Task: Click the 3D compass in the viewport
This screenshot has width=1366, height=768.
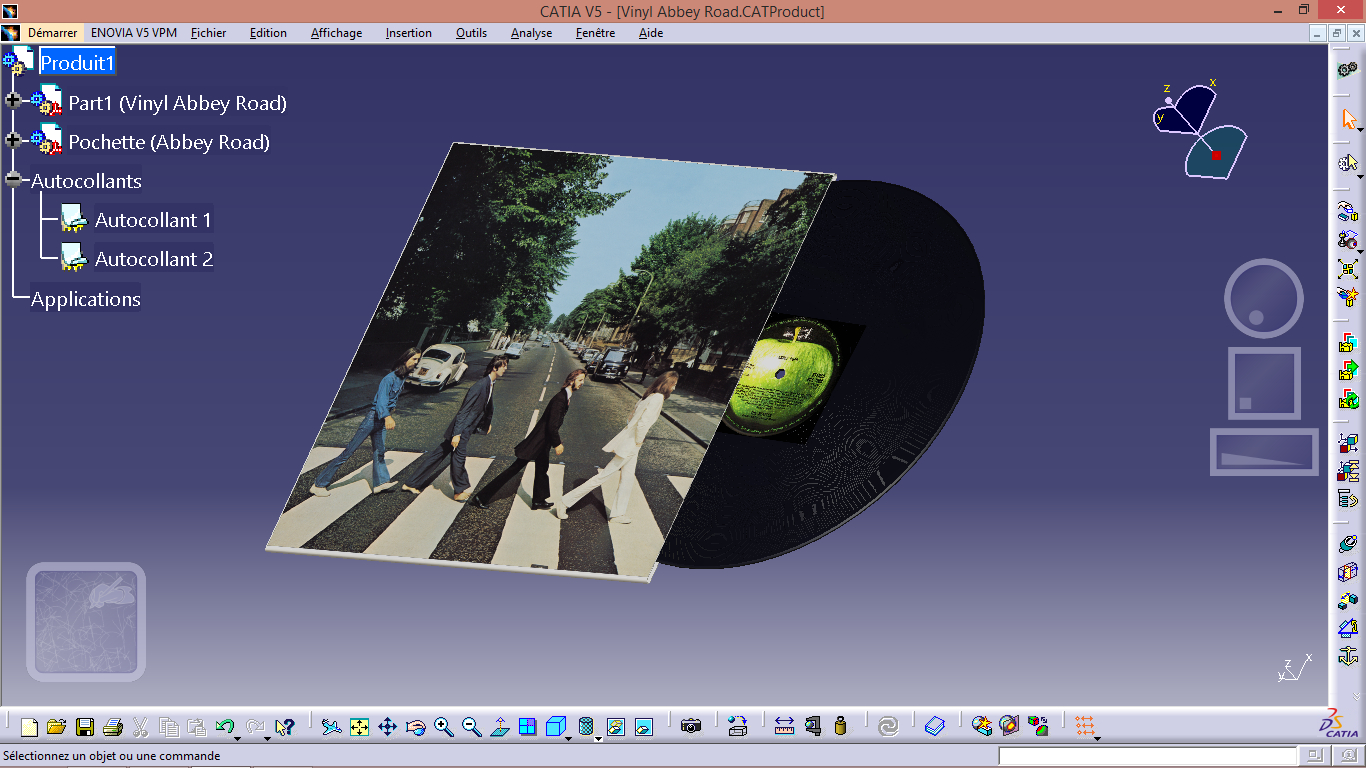Action: (1200, 130)
